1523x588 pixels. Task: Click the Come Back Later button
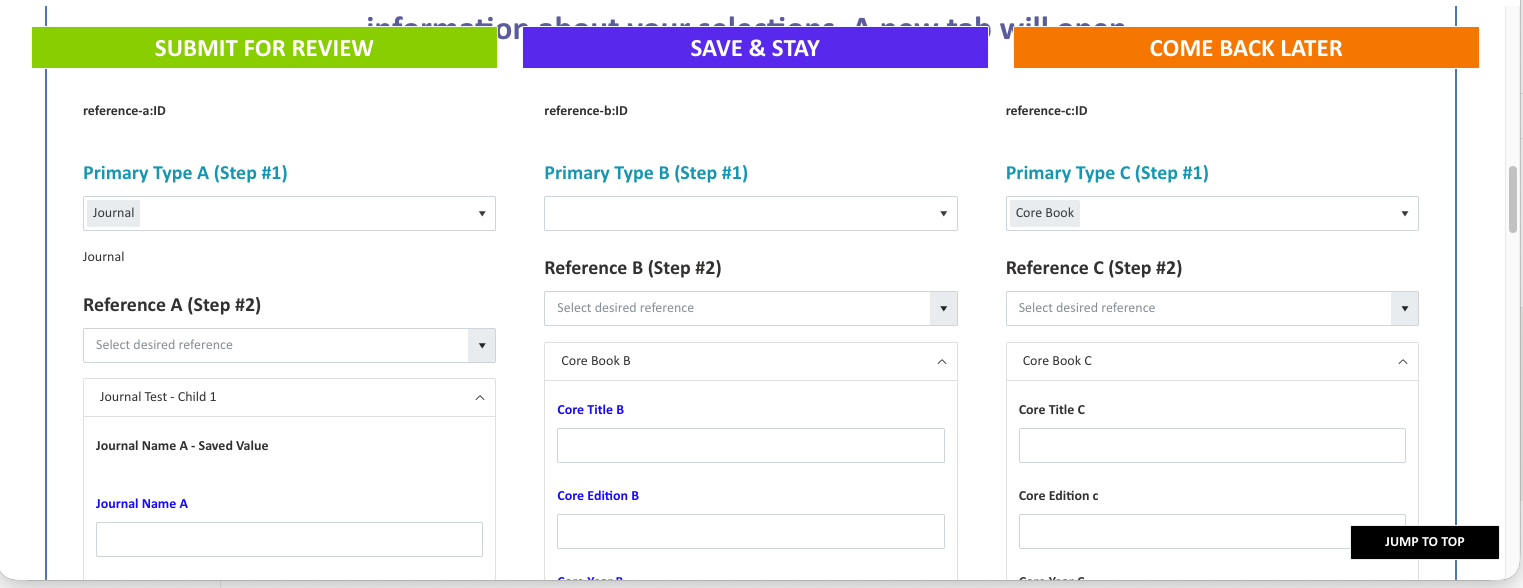point(1245,48)
